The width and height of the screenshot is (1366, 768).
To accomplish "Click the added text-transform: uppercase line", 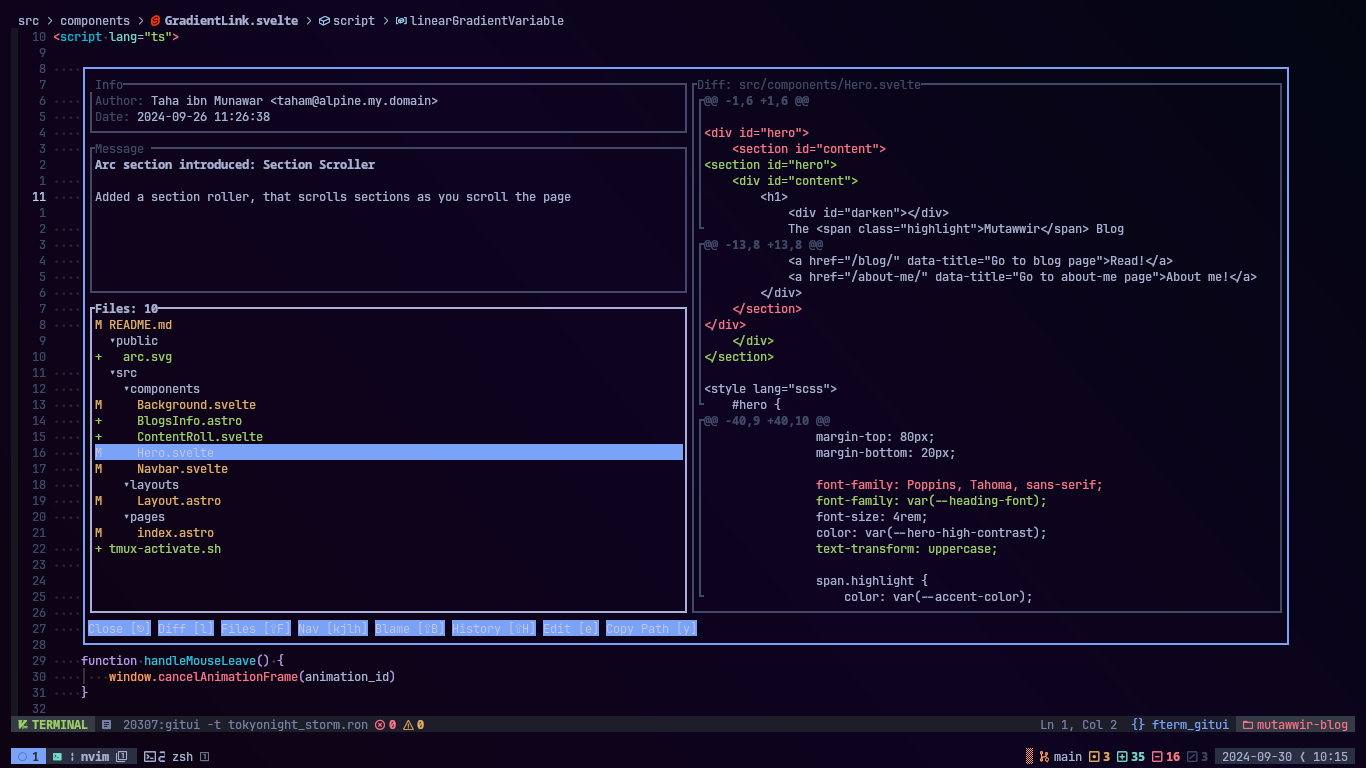I will tap(907, 549).
